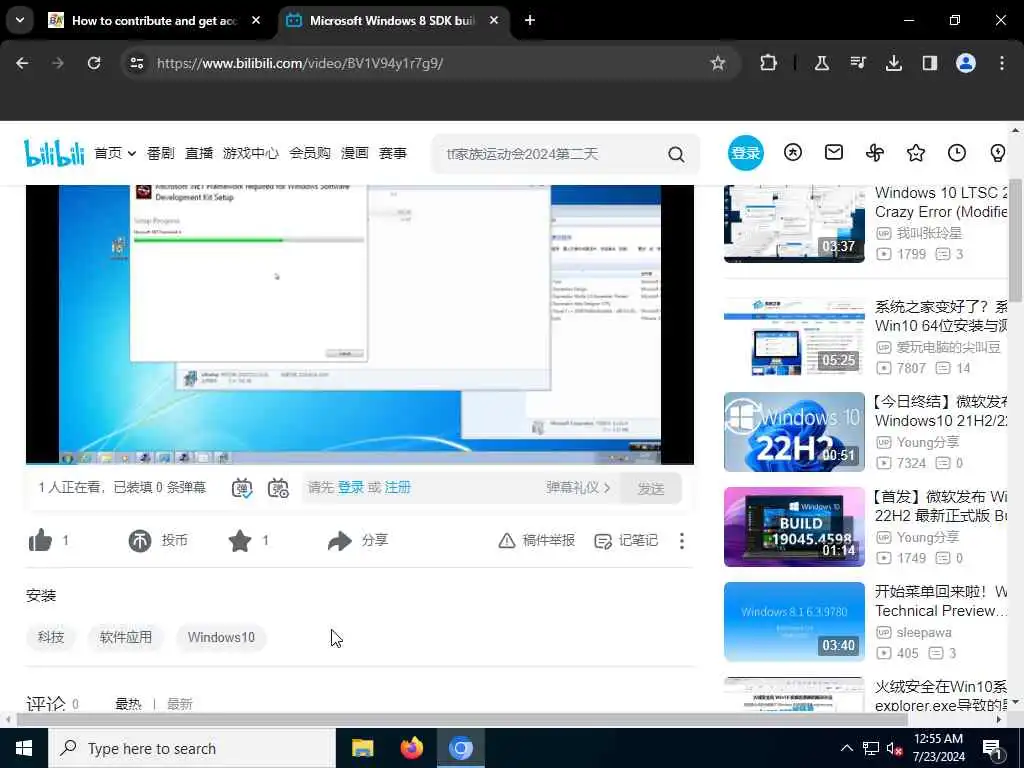Click the browser back arrow

(22, 63)
